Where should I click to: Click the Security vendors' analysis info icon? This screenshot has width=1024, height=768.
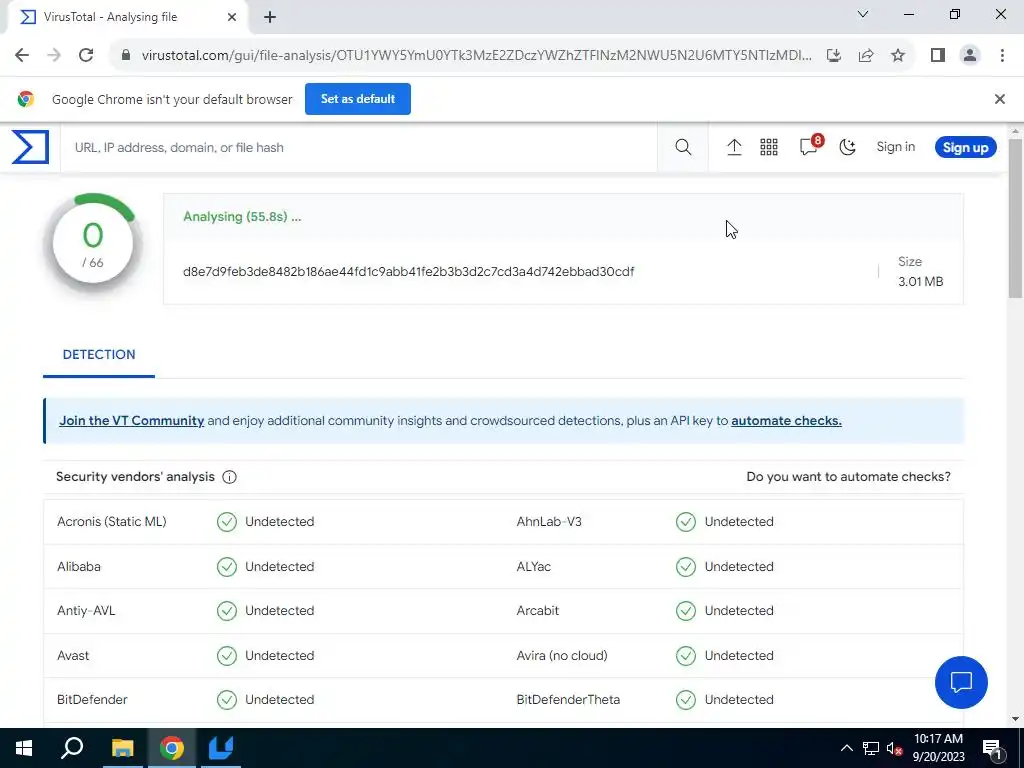(x=229, y=477)
